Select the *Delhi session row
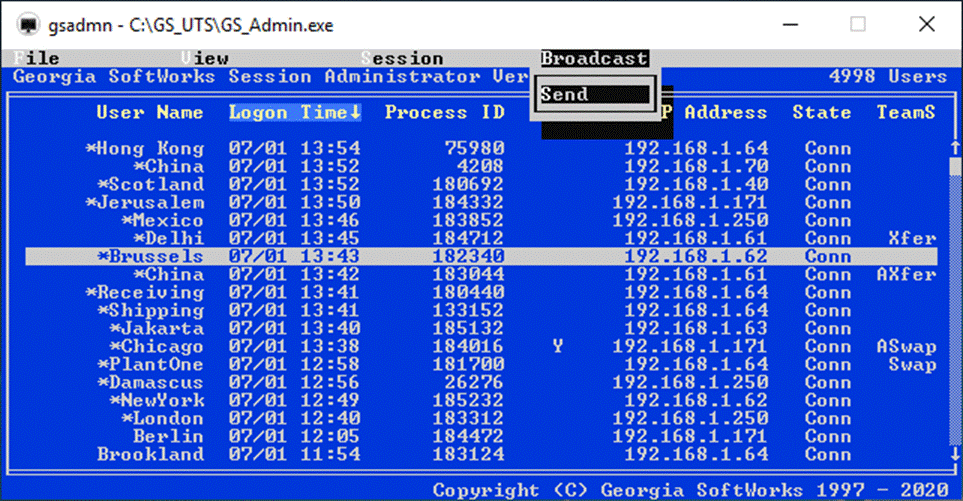This screenshot has height=501, width=963. [x=482, y=238]
